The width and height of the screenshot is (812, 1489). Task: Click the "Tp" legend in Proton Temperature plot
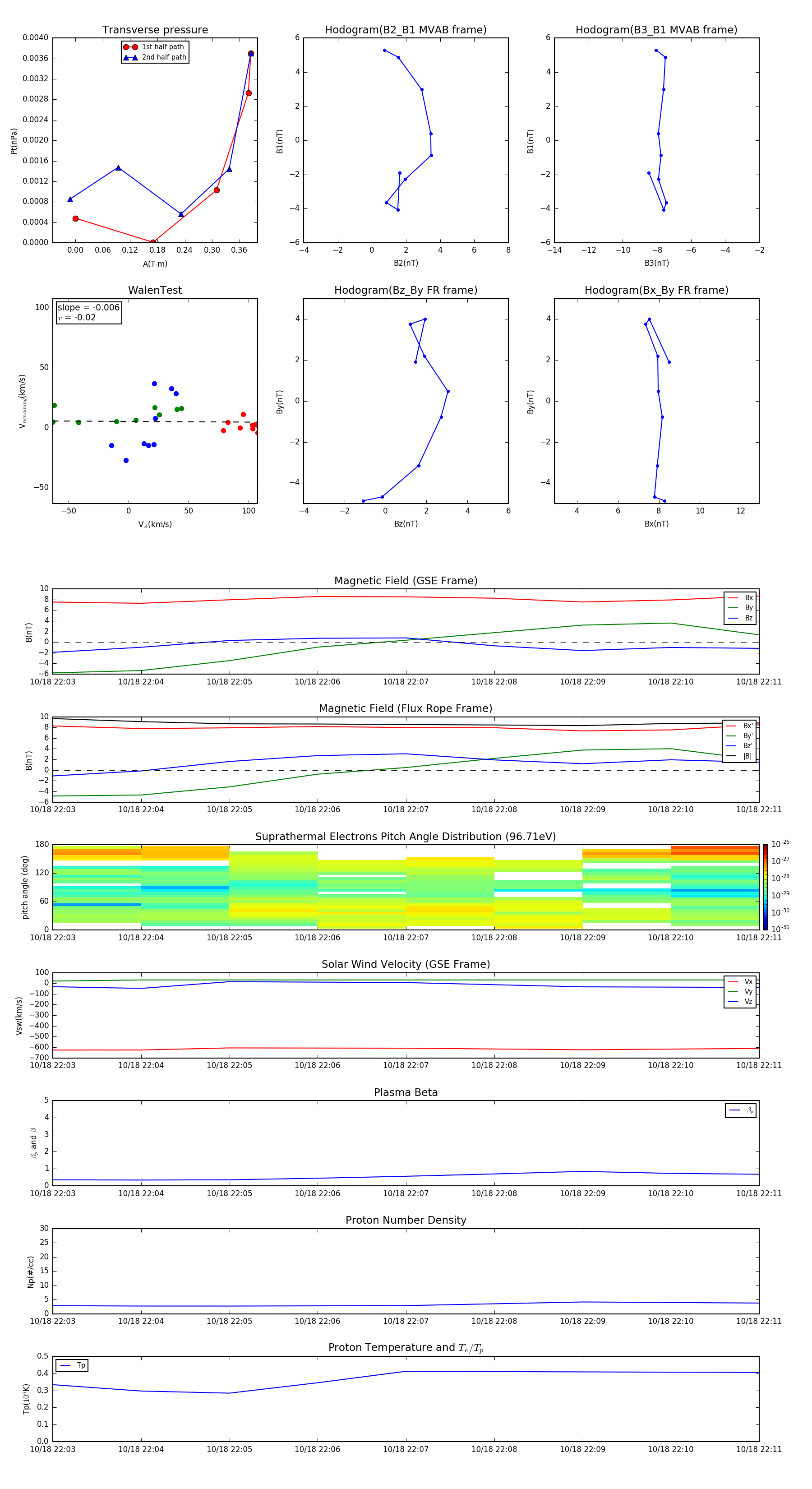point(72,1365)
